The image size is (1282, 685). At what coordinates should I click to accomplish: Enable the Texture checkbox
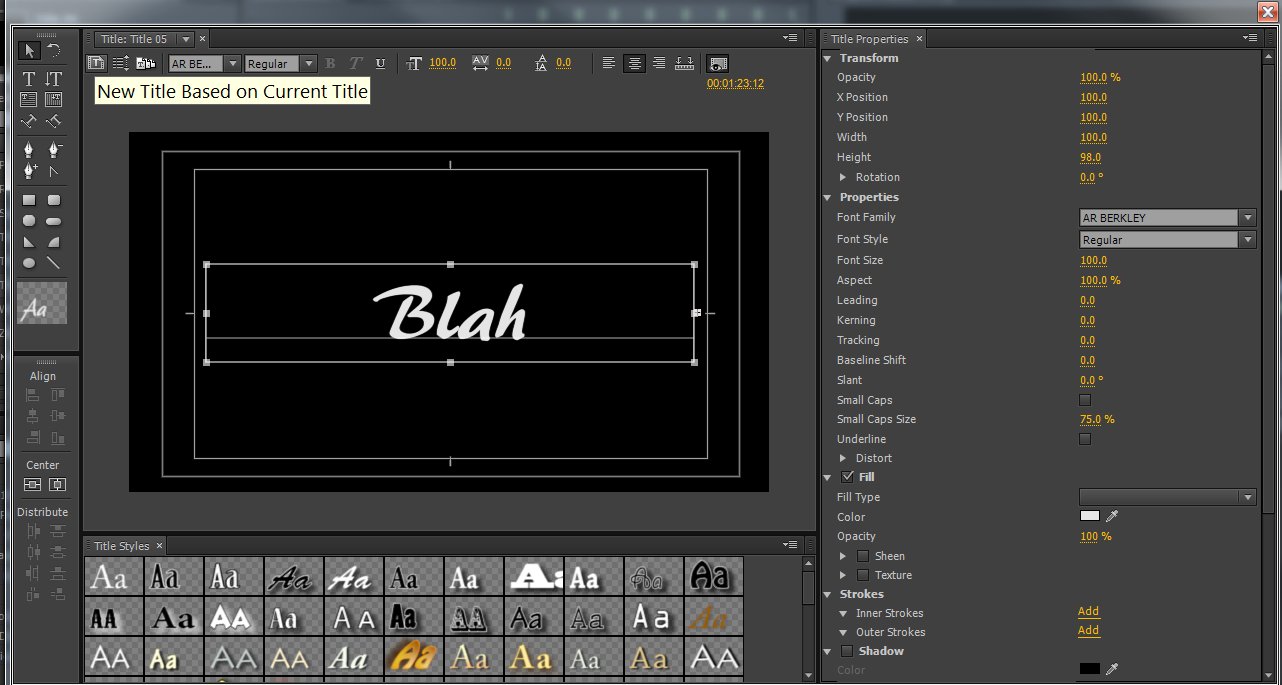pyautogui.click(x=863, y=575)
